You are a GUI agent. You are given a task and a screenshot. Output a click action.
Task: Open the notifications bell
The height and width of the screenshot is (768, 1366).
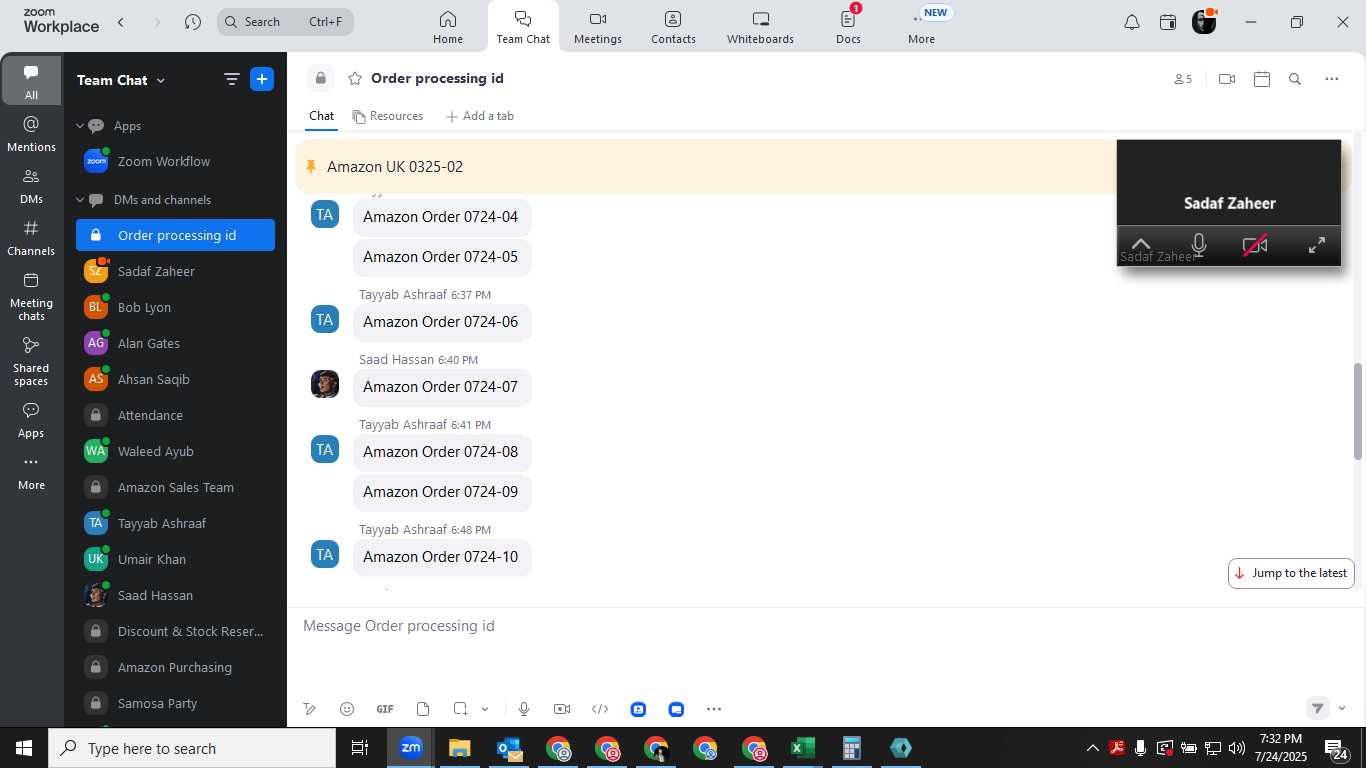point(1132,22)
